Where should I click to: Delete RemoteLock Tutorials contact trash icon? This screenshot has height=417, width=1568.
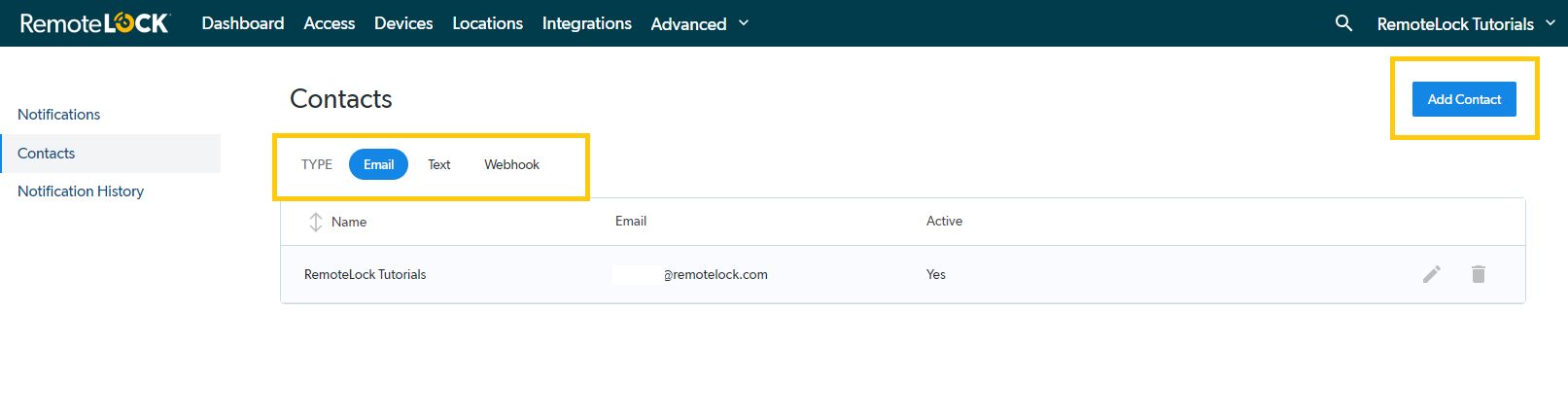(x=1479, y=274)
